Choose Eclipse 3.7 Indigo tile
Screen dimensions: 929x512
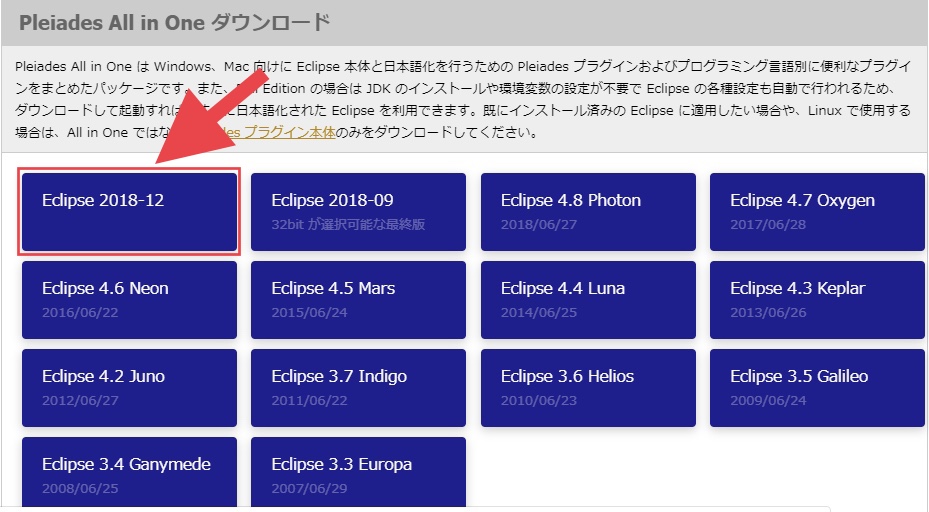click(358, 388)
